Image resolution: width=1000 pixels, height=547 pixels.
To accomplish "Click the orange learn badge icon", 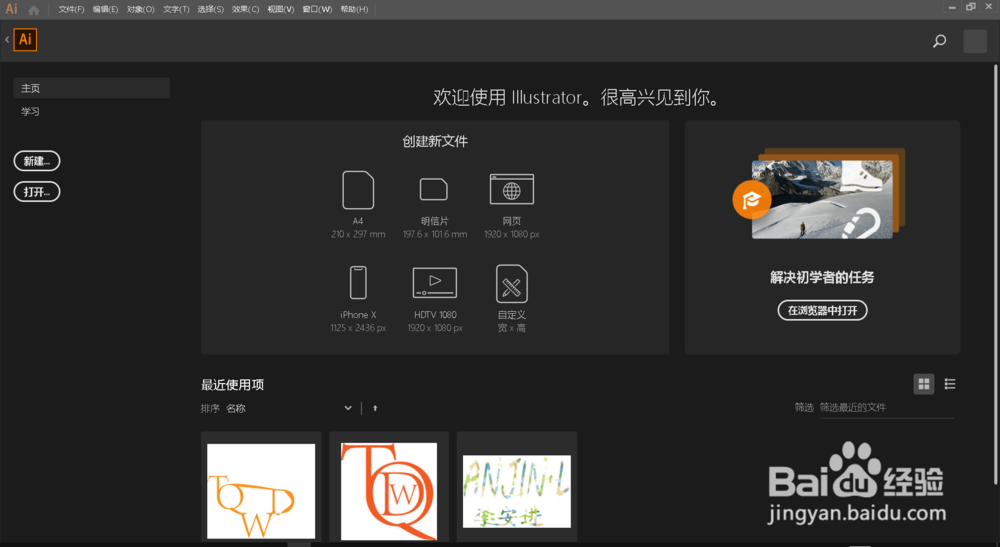I will pyautogui.click(x=751, y=200).
